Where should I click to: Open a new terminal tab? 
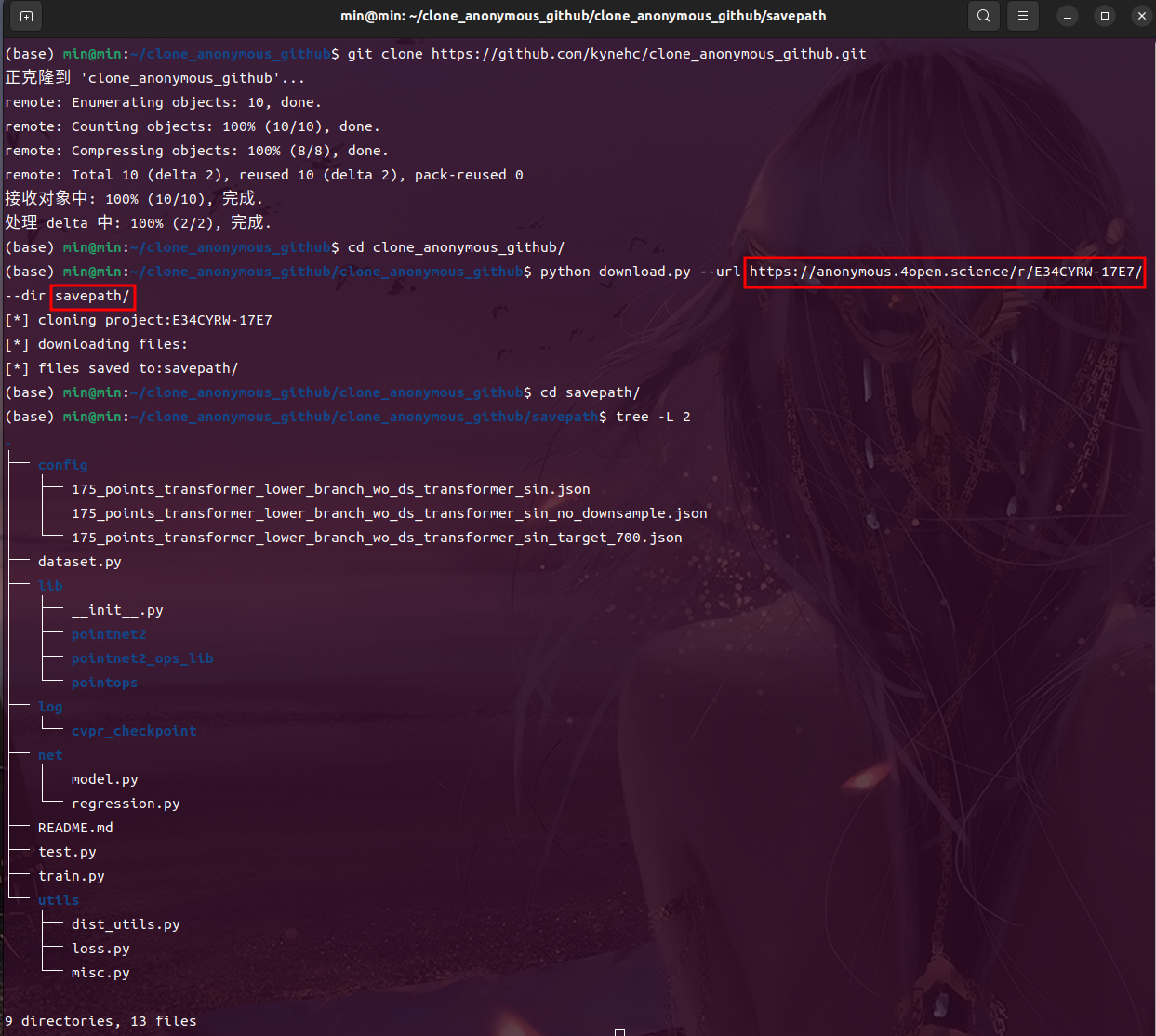(25, 16)
